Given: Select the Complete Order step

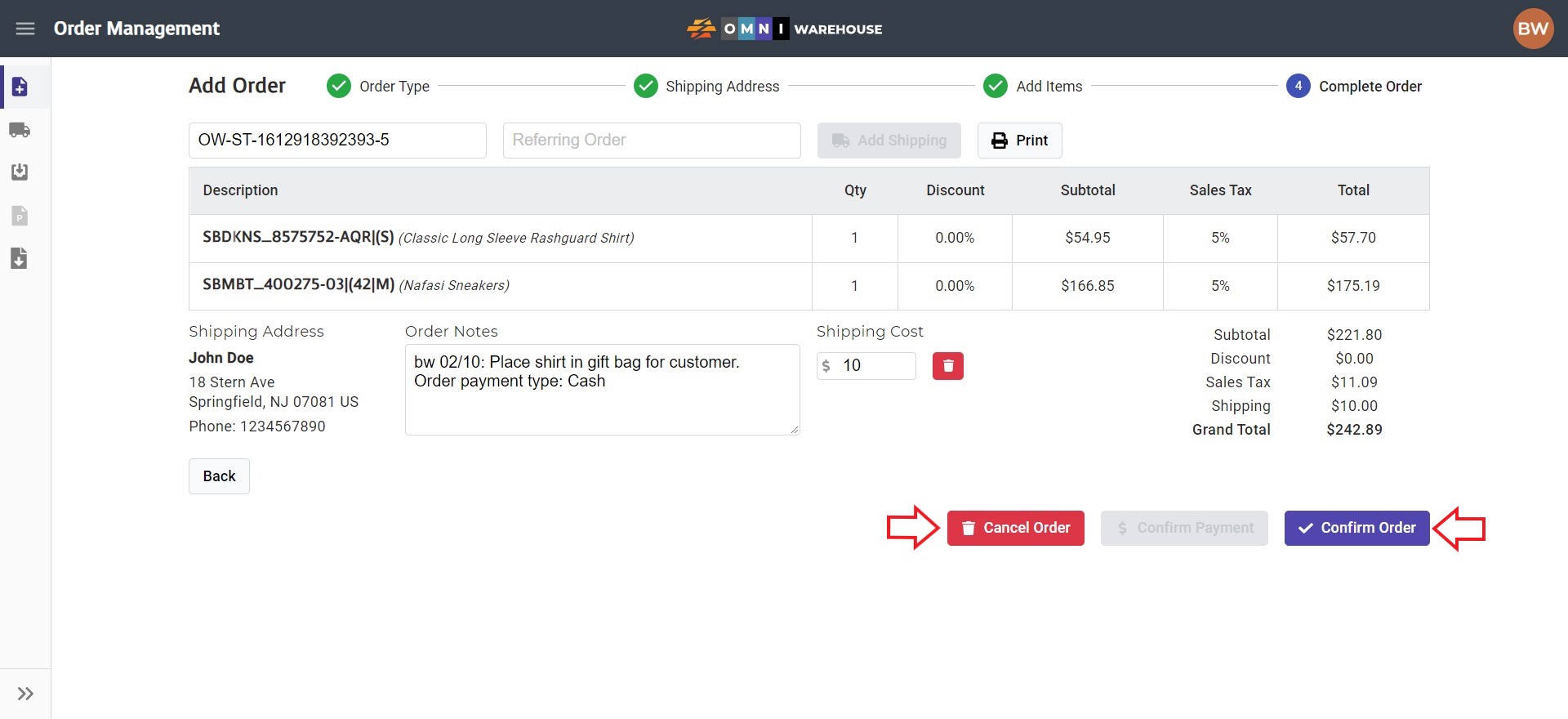Looking at the screenshot, I should 1354,86.
